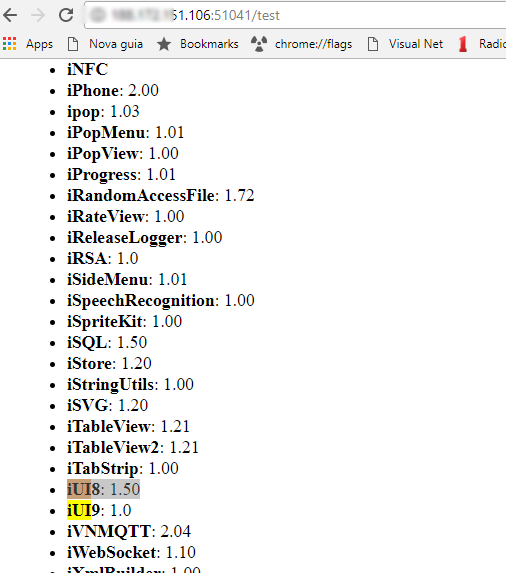Click the iRSA: 1.0 entry
The width and height of the screenshot is (506, 573).
click(103, 258)
